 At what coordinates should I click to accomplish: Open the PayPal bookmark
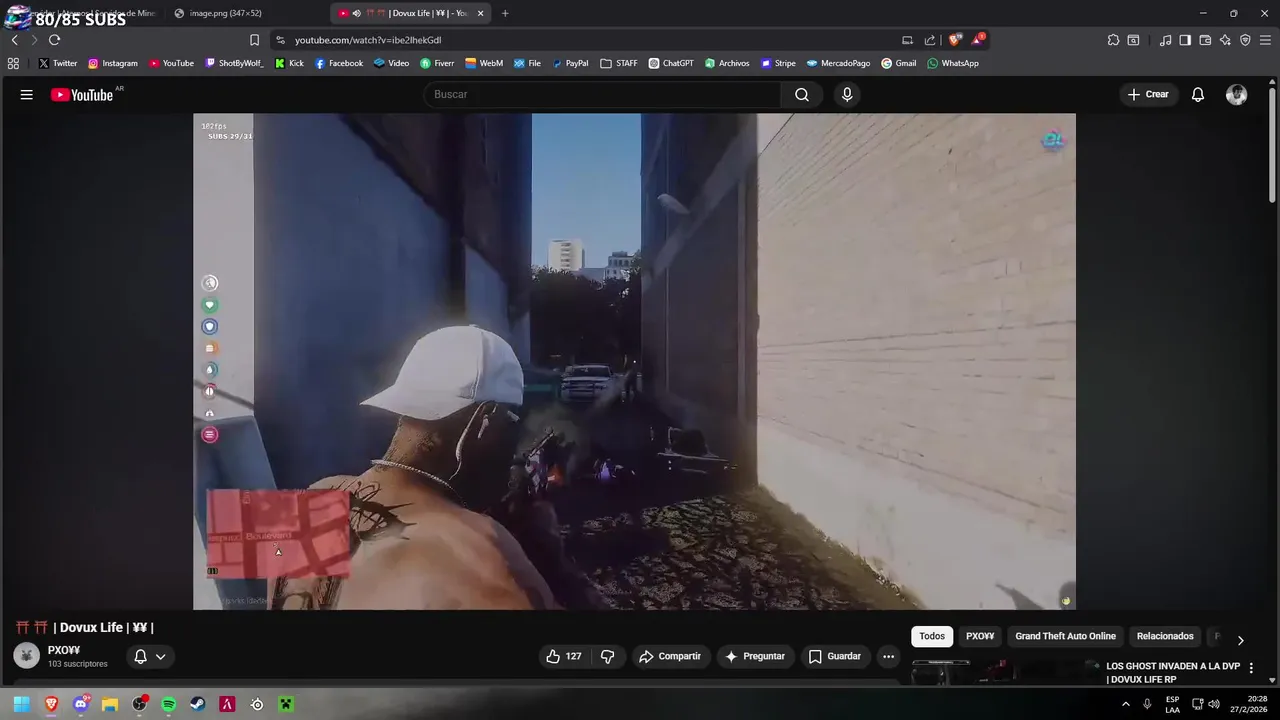pyautogui.click(x=570, y=63)
